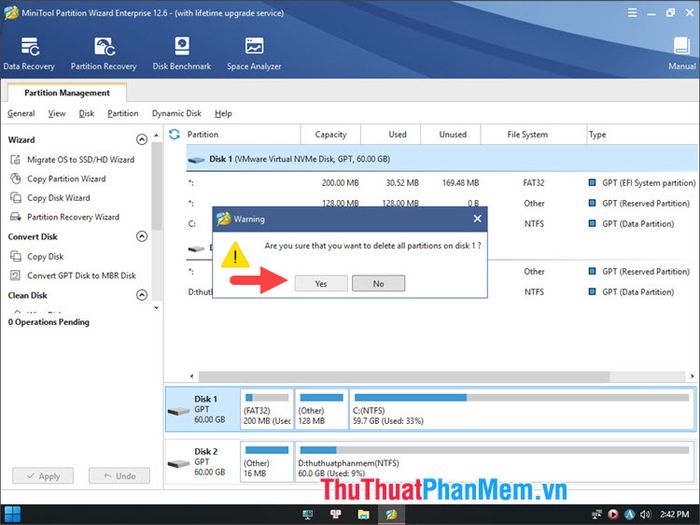Open the General menu
Image resolution: width=700 pixels, height=525 pixels.
[x=21, y=113]
